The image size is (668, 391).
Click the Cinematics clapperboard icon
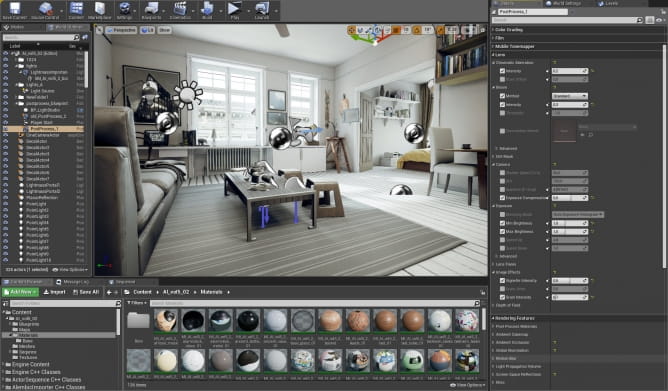click(180, 8)
